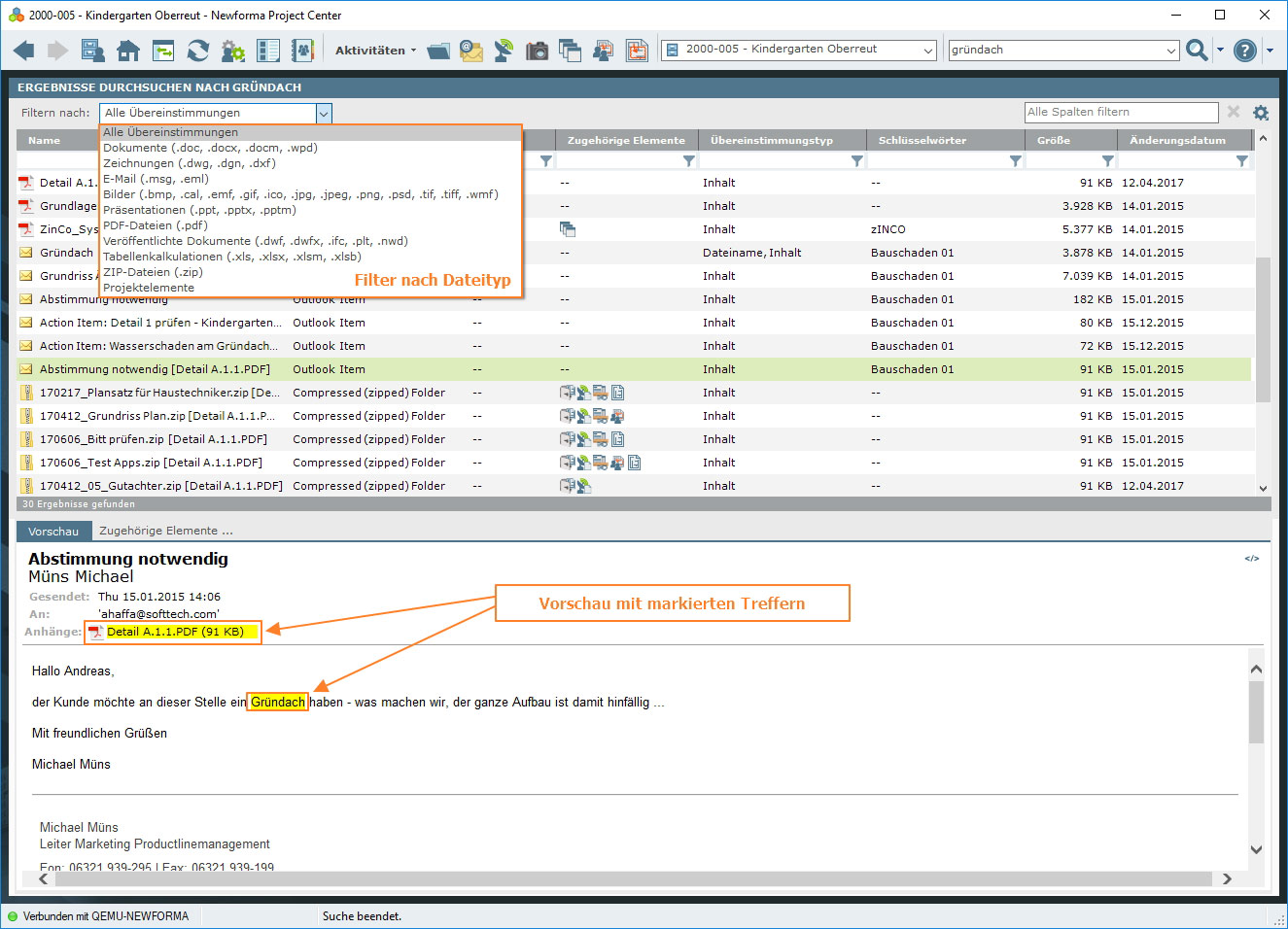This screenshot has height=929, width=1288.
Task: Clear column filter with X icon
Action: (1234, 112)
